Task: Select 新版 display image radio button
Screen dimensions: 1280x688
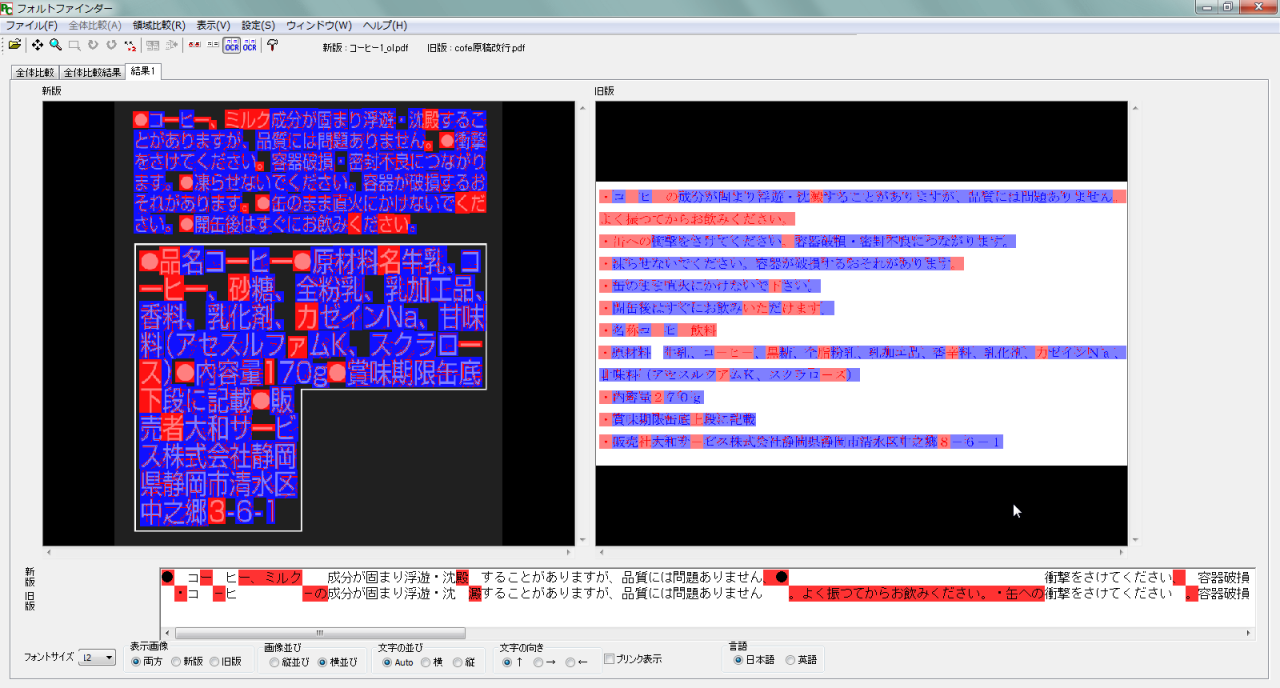Action: 186,662
